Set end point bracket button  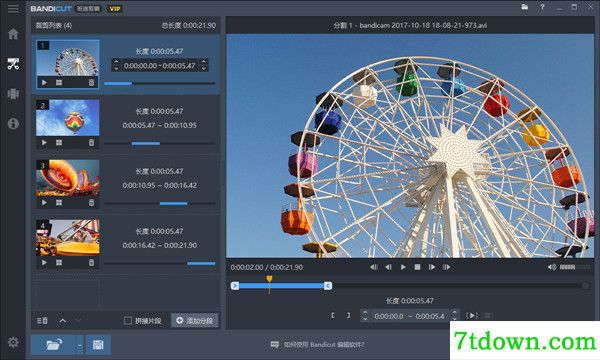click(348, 316)
